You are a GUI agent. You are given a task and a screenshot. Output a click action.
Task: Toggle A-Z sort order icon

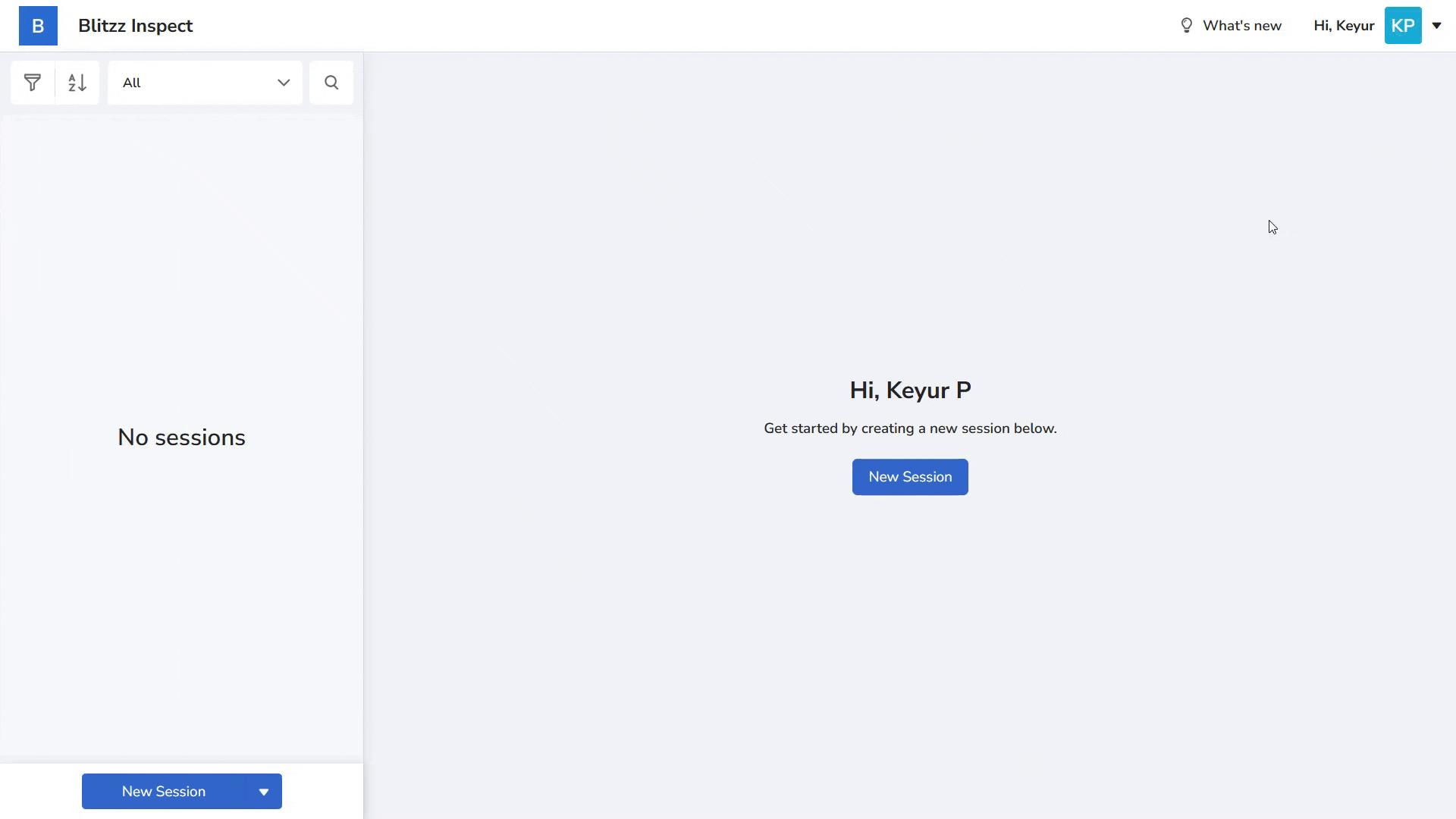point(77,83)
